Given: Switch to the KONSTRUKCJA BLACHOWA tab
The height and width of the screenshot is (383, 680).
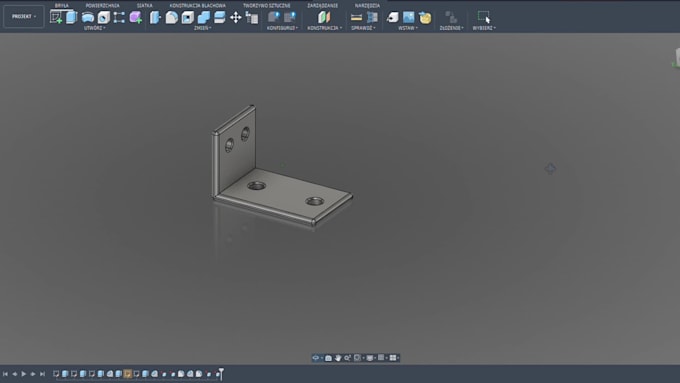Looking at the screenshot, I should point(197,6).
